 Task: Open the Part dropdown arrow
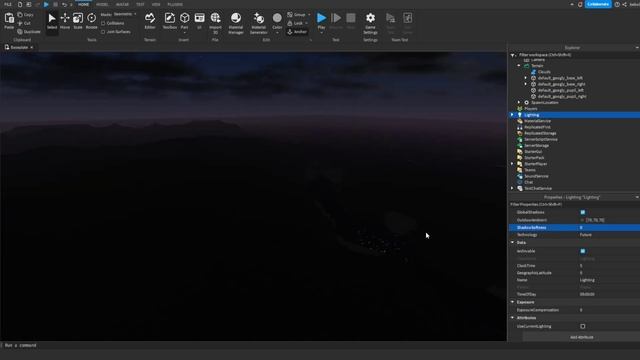(x=184, y=32)
